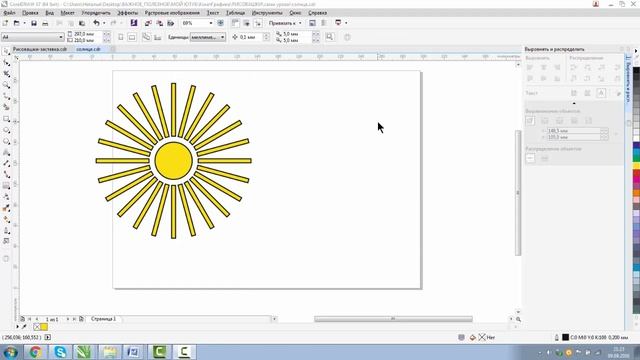Image resolution: width=640 pixels, height=360 pixels.
Task: Toggle guidelines display in the toolbar
Action: pyautogui.click(x=258, y=23)
